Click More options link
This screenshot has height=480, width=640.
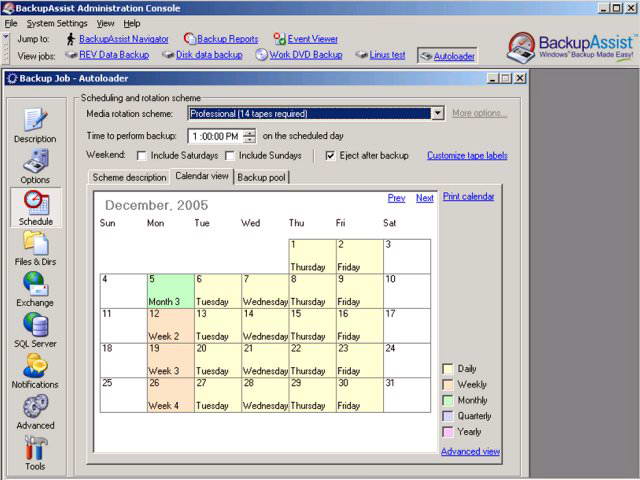click(x=479, y=113)
